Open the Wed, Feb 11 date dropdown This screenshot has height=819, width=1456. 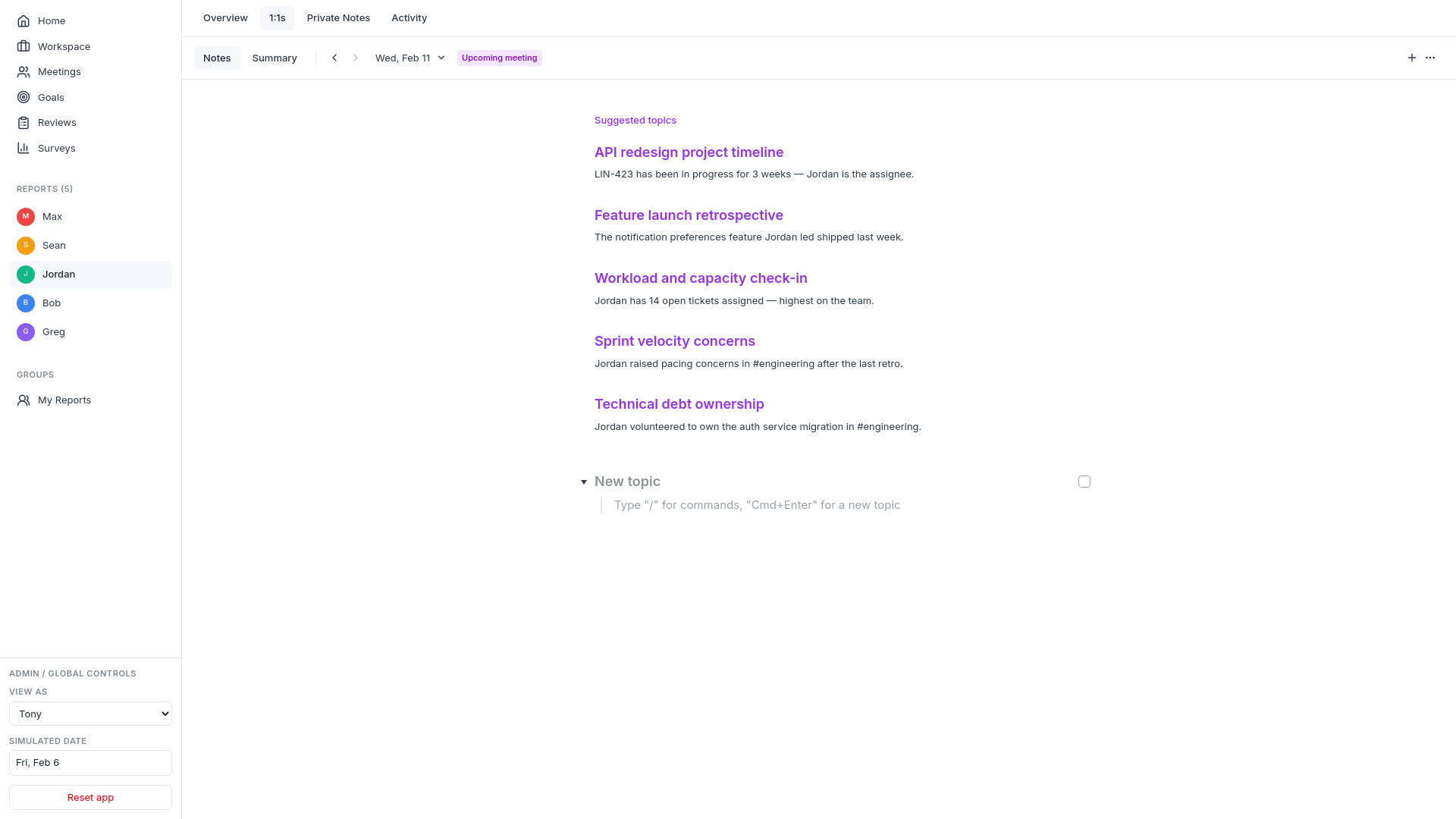pos(409,58)
